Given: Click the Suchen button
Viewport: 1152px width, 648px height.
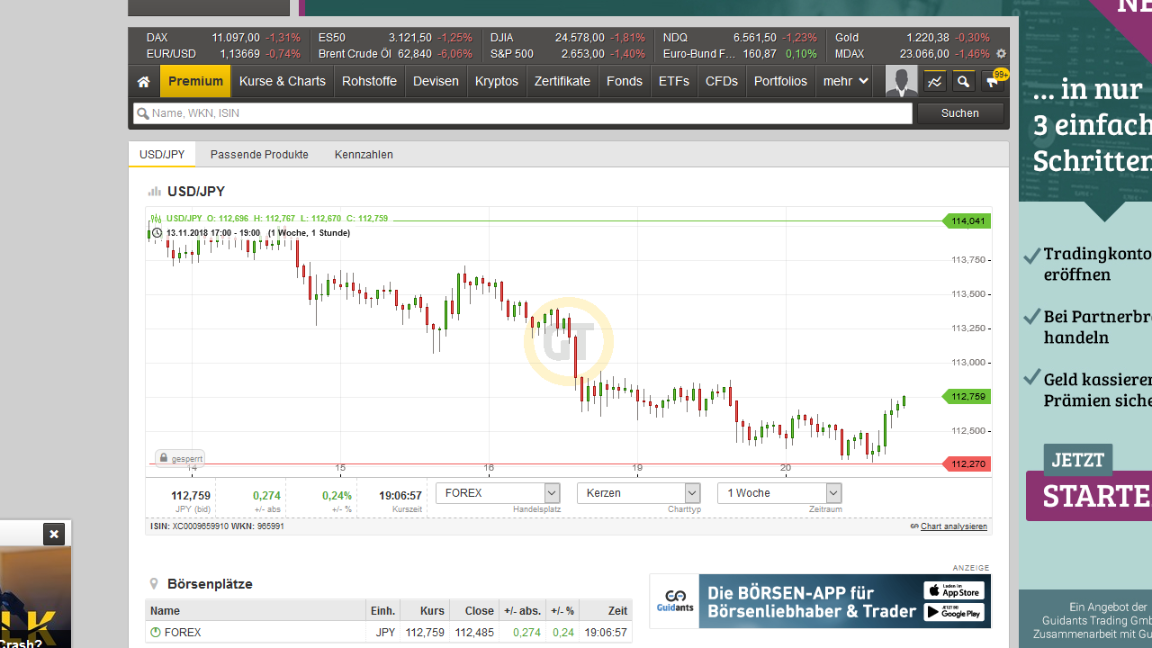Looking at the screenshot, I should (960, 113).
